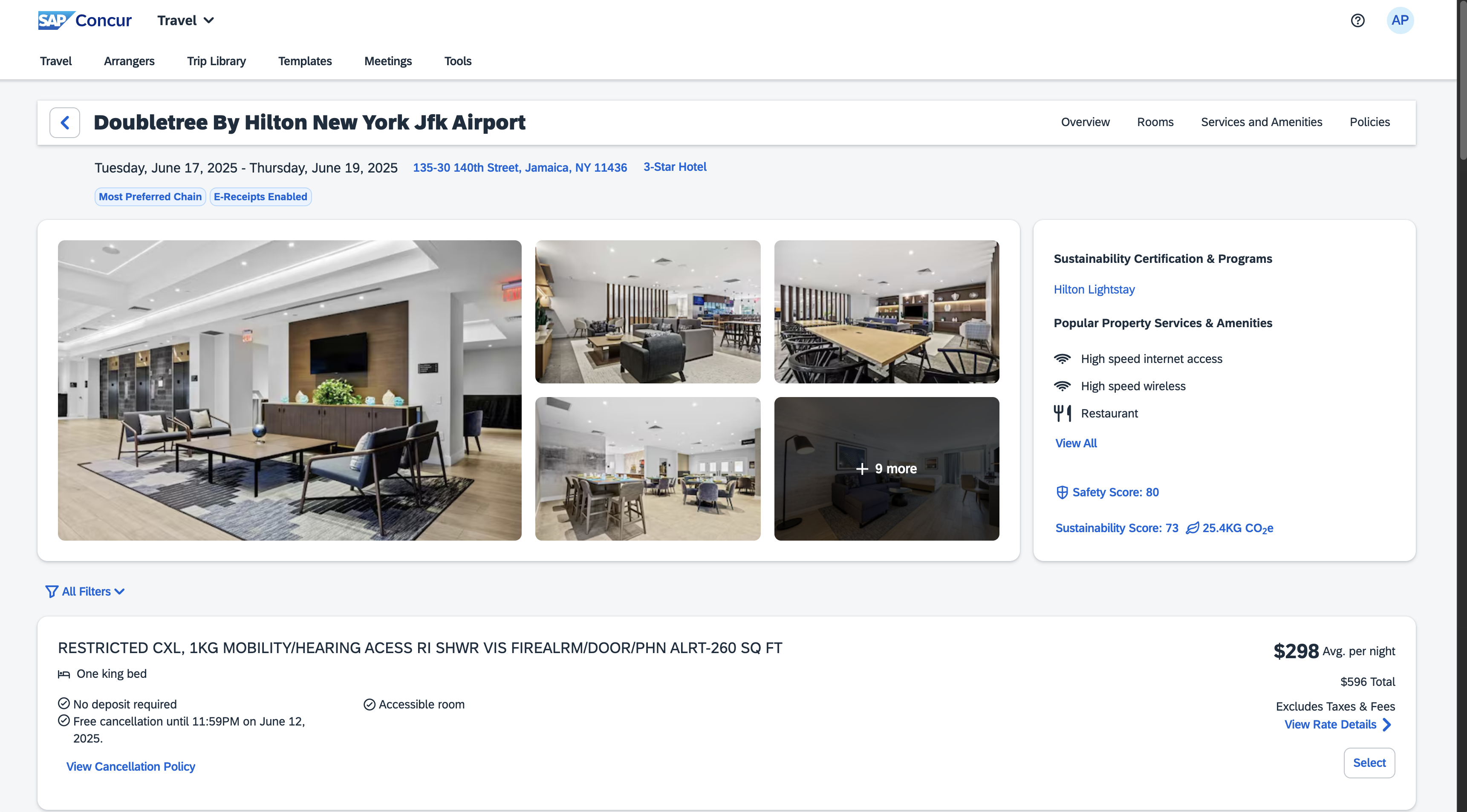The image size is (1467, 812).
Task: Click the Safety Score shield icon
Action: [1062, 492]
